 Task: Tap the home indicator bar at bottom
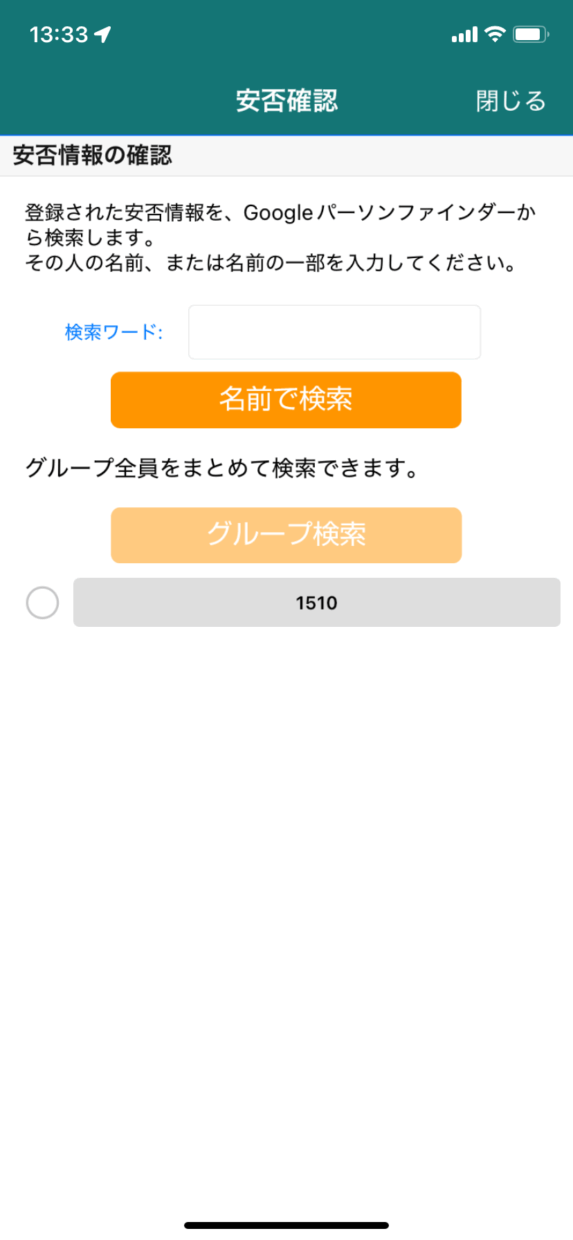286,1225
